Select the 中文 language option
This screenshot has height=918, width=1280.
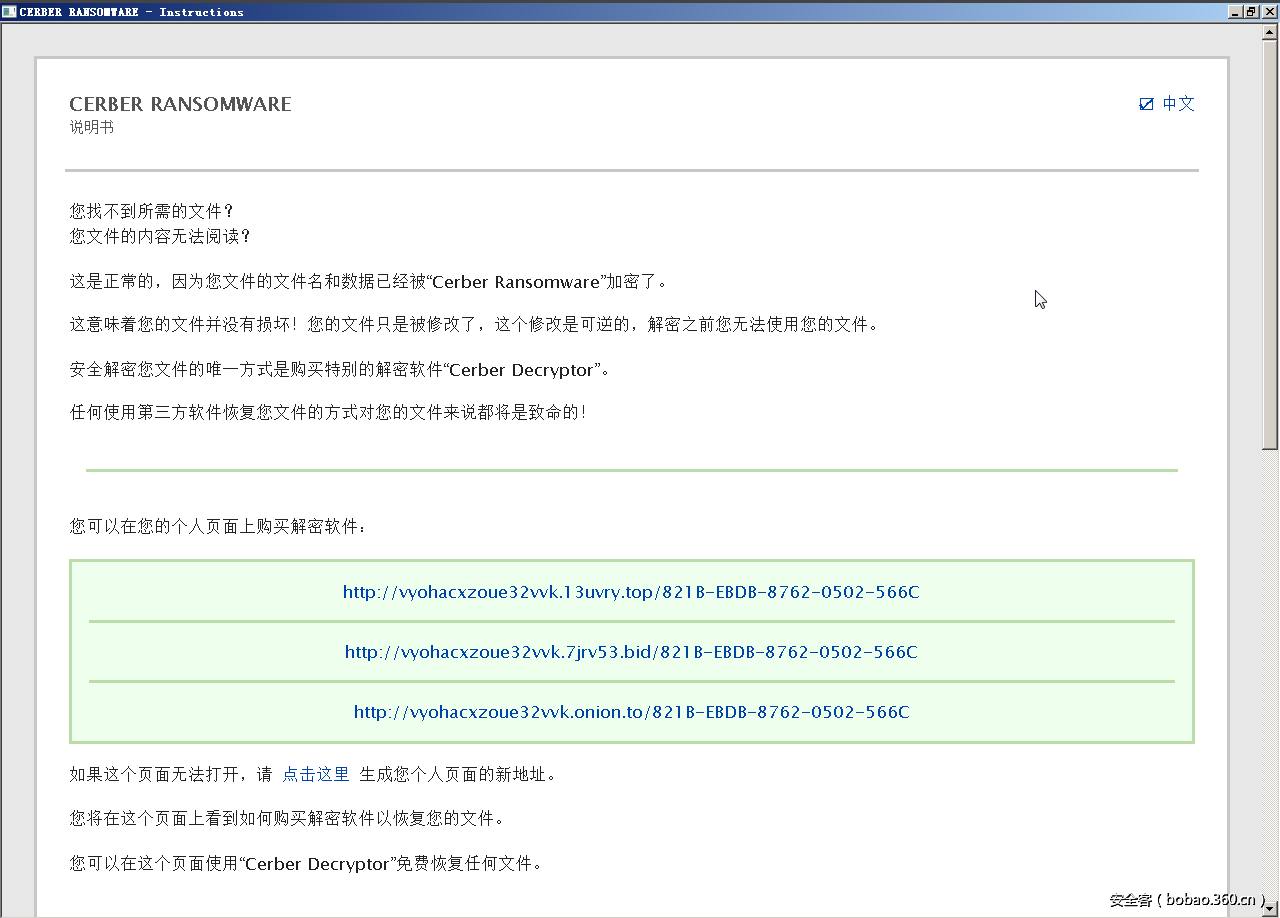(x=1178, y=103)
